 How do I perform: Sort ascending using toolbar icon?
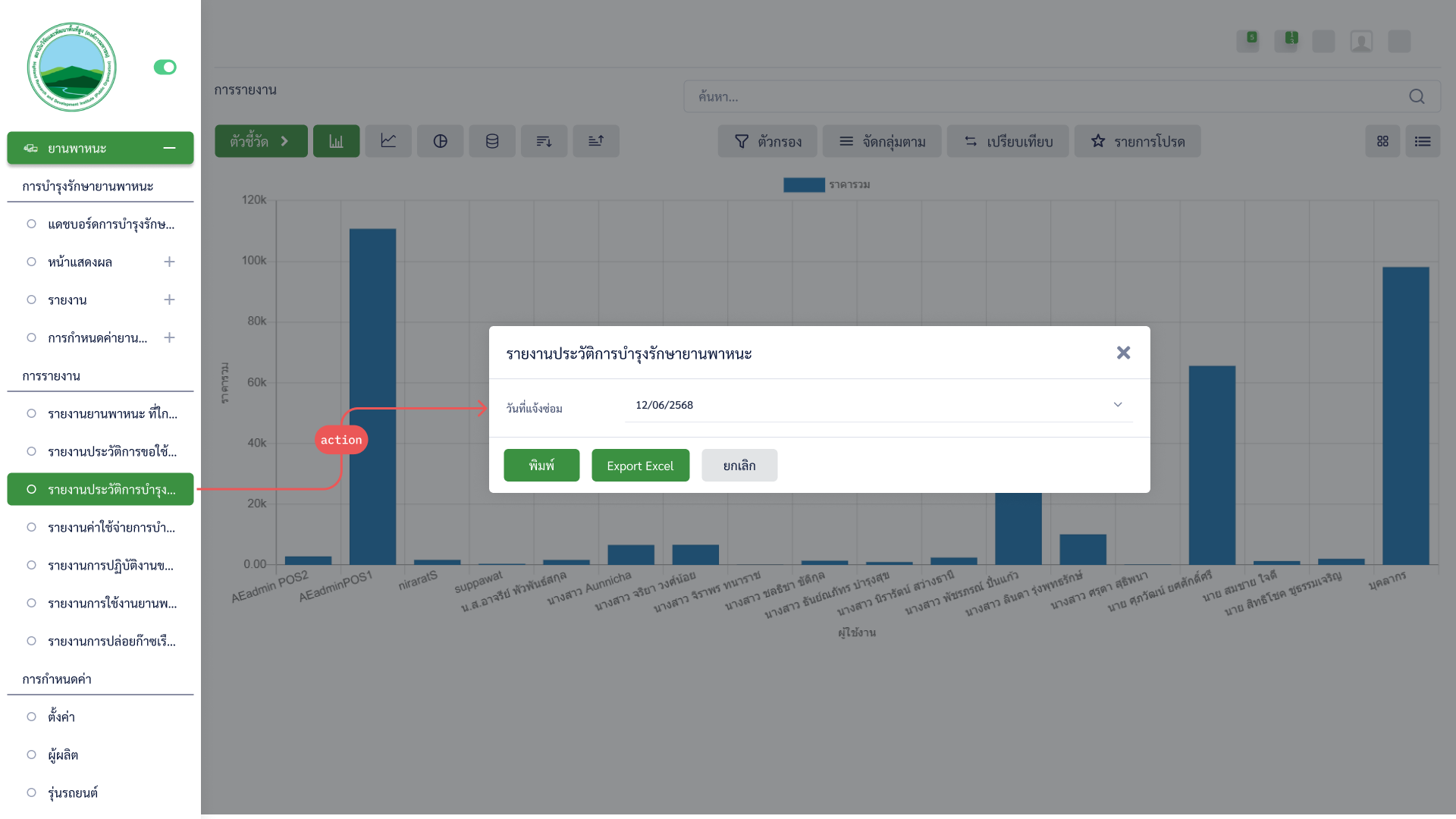pyautogui.click(x=596, y=141)
